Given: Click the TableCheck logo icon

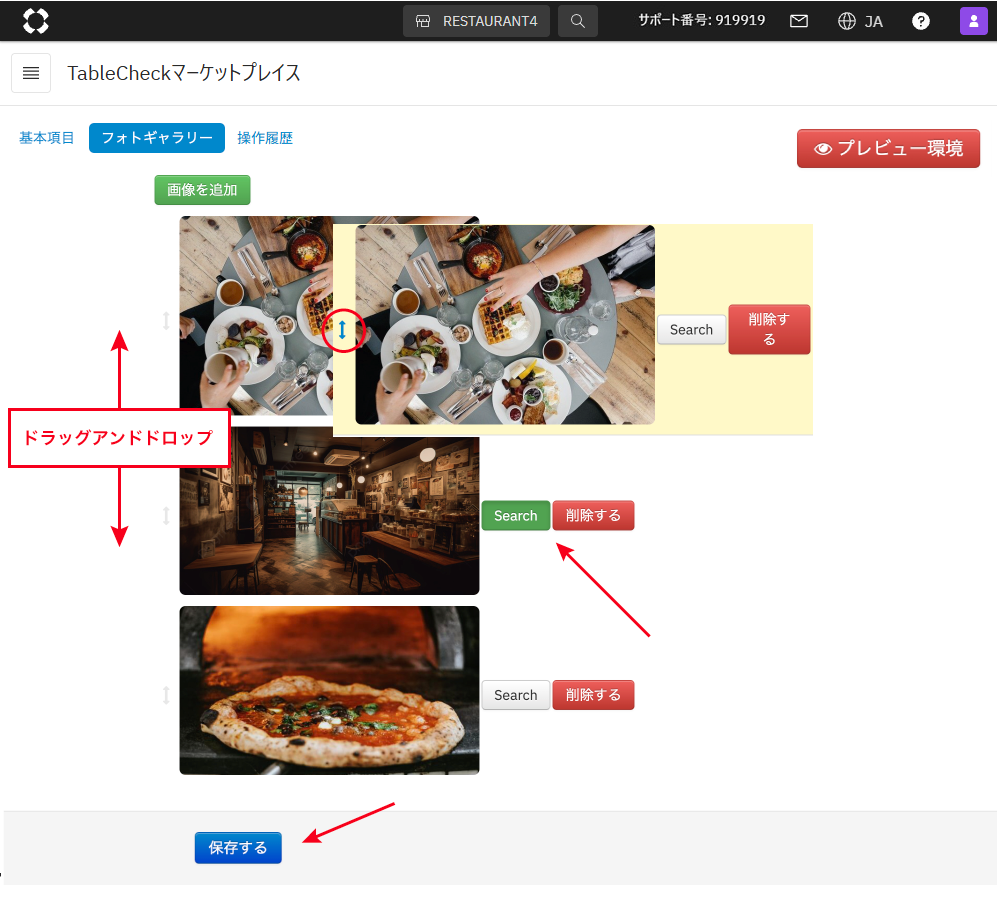Looking at the screenshot, I should coord(36,21).
